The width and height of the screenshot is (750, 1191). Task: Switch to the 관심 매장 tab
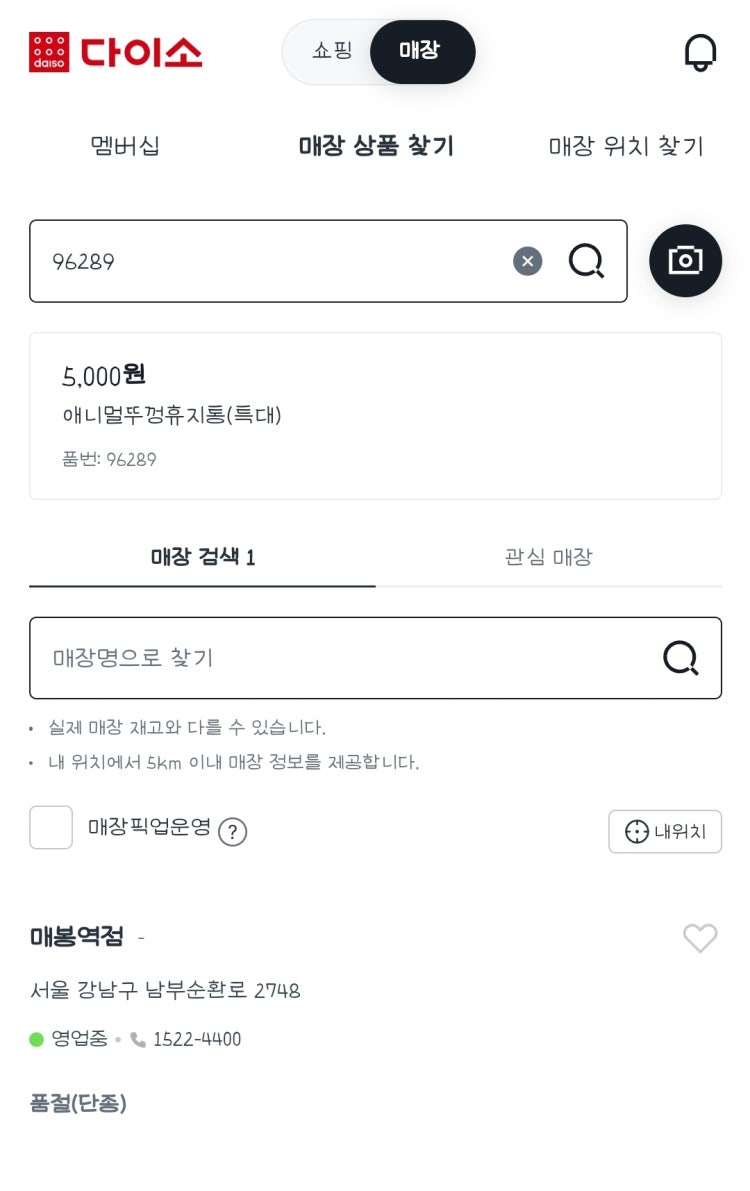pos(549,557)
